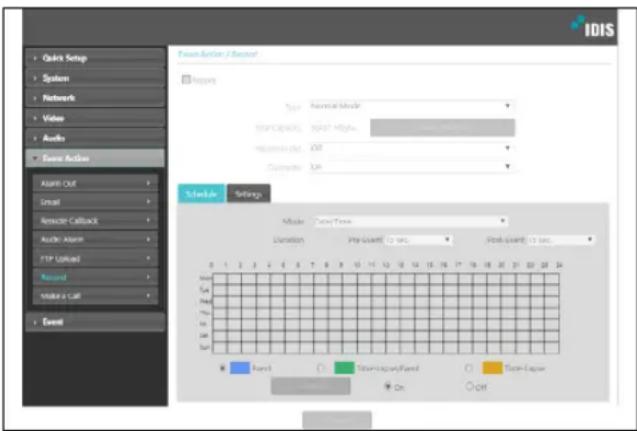Open the FTP Upload submenu item
The height and width of the screenshot is (431, 637).
pos(95,258)
